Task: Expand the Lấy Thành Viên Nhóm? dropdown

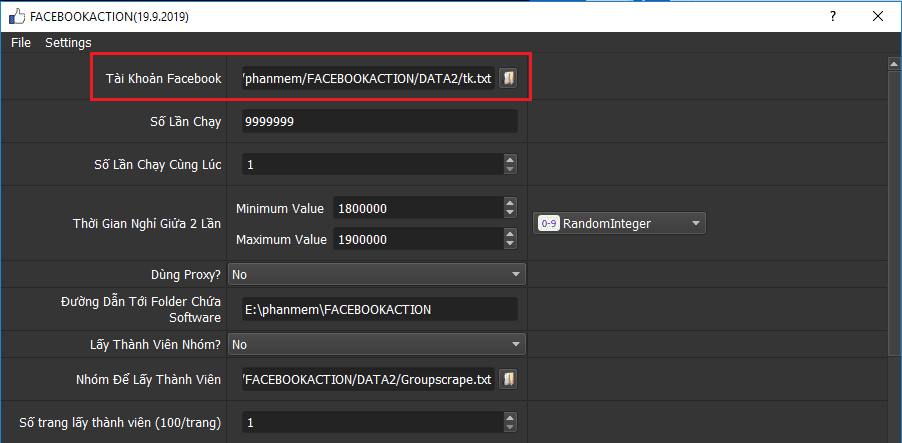Action: click(x=377, y=344)
